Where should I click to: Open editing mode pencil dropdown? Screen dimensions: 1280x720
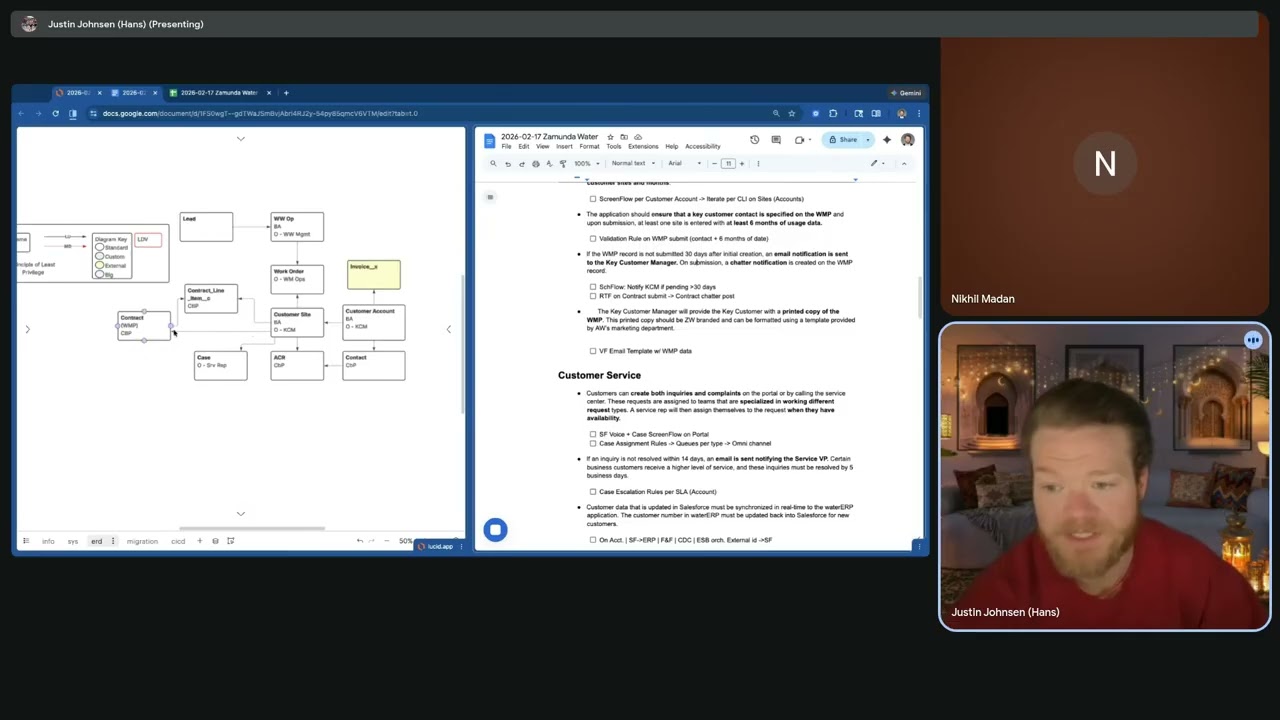(877, 163)
